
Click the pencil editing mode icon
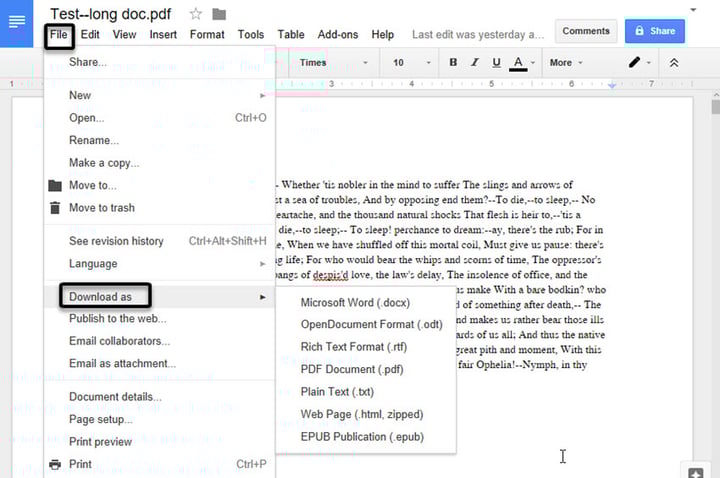pyautogui.click(x=635, y=62)
